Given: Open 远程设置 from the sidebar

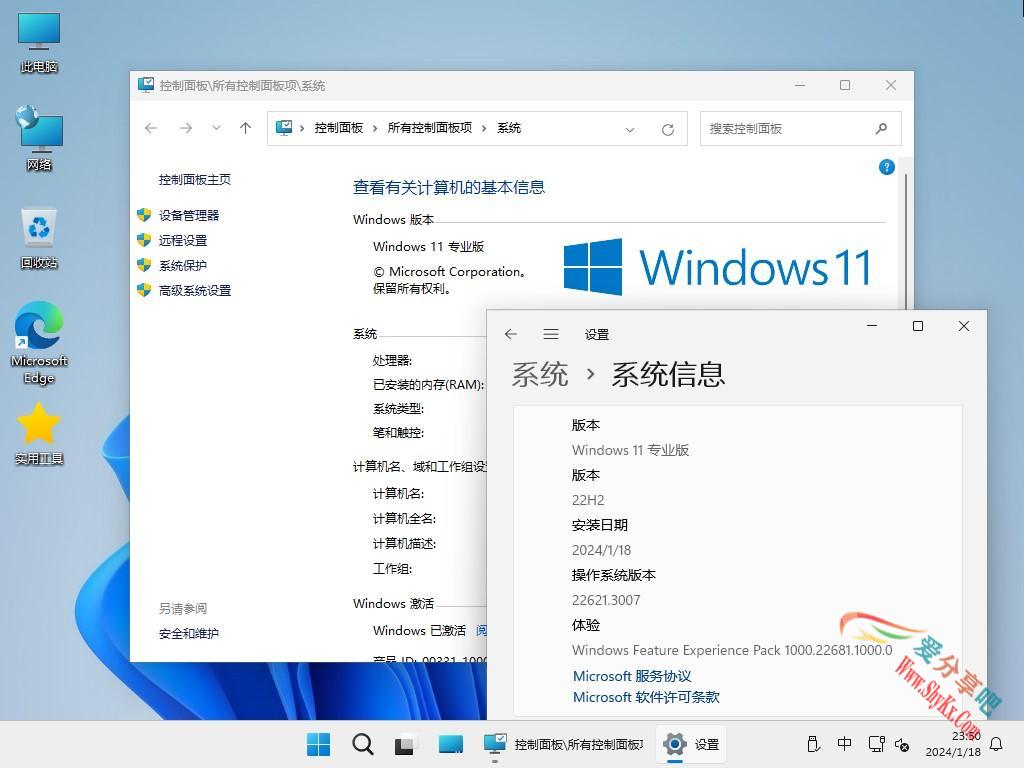Looking at the screenshot, I should (183, 240).
